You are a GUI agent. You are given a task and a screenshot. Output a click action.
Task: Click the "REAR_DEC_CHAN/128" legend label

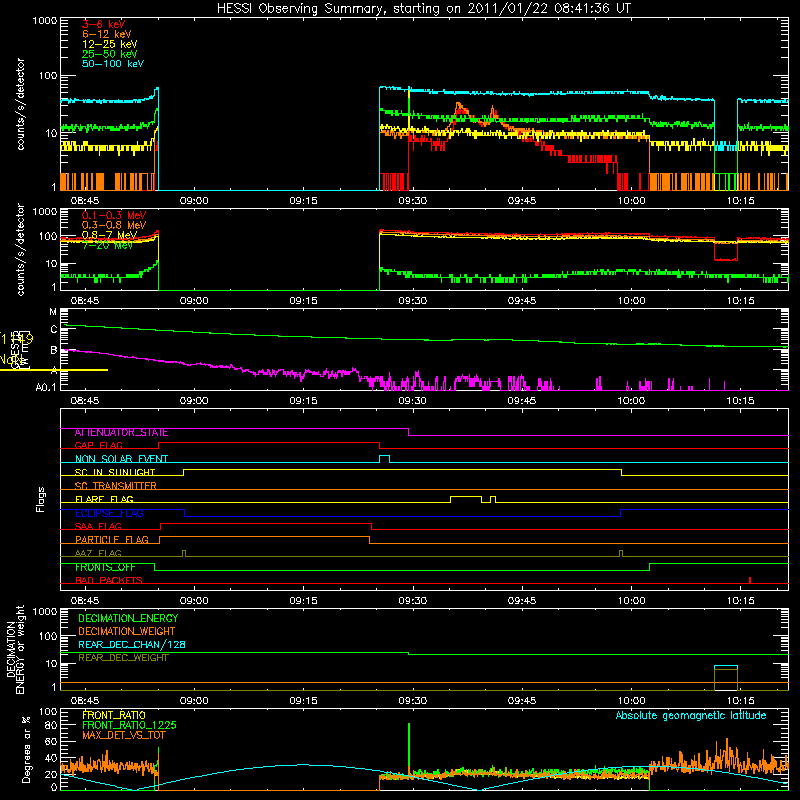(x=132, y=644)
